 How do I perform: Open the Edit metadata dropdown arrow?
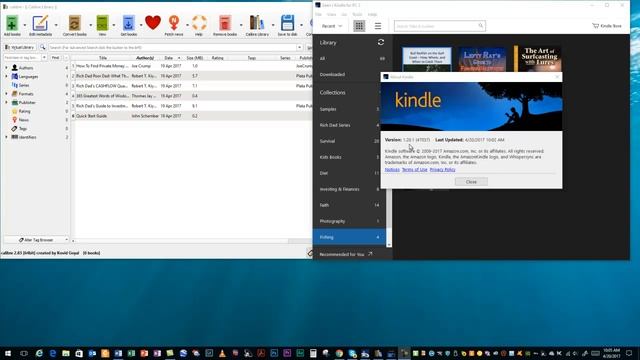[56, 25]
